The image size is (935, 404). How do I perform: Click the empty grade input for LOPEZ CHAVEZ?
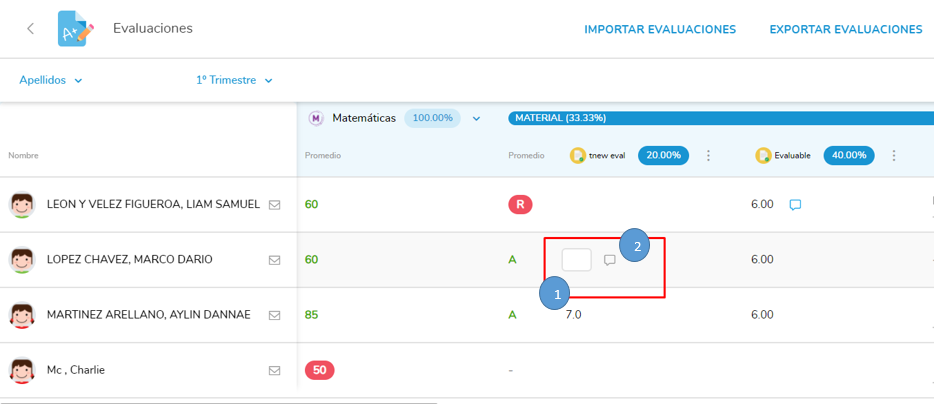point(576,260)
